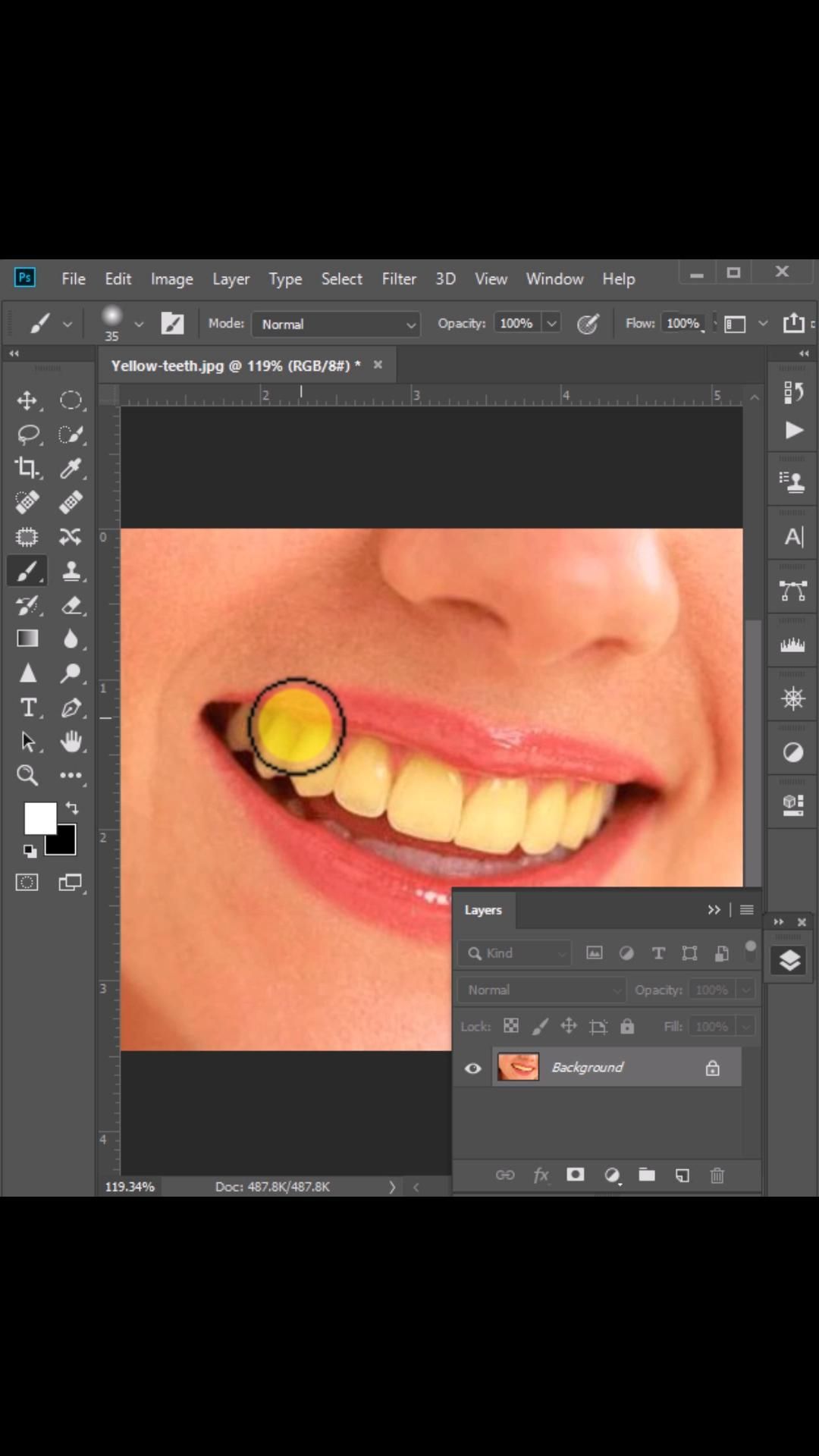Screen dimensions: 819x1456
Task: Open the Image menu
Action: (171, 279)
